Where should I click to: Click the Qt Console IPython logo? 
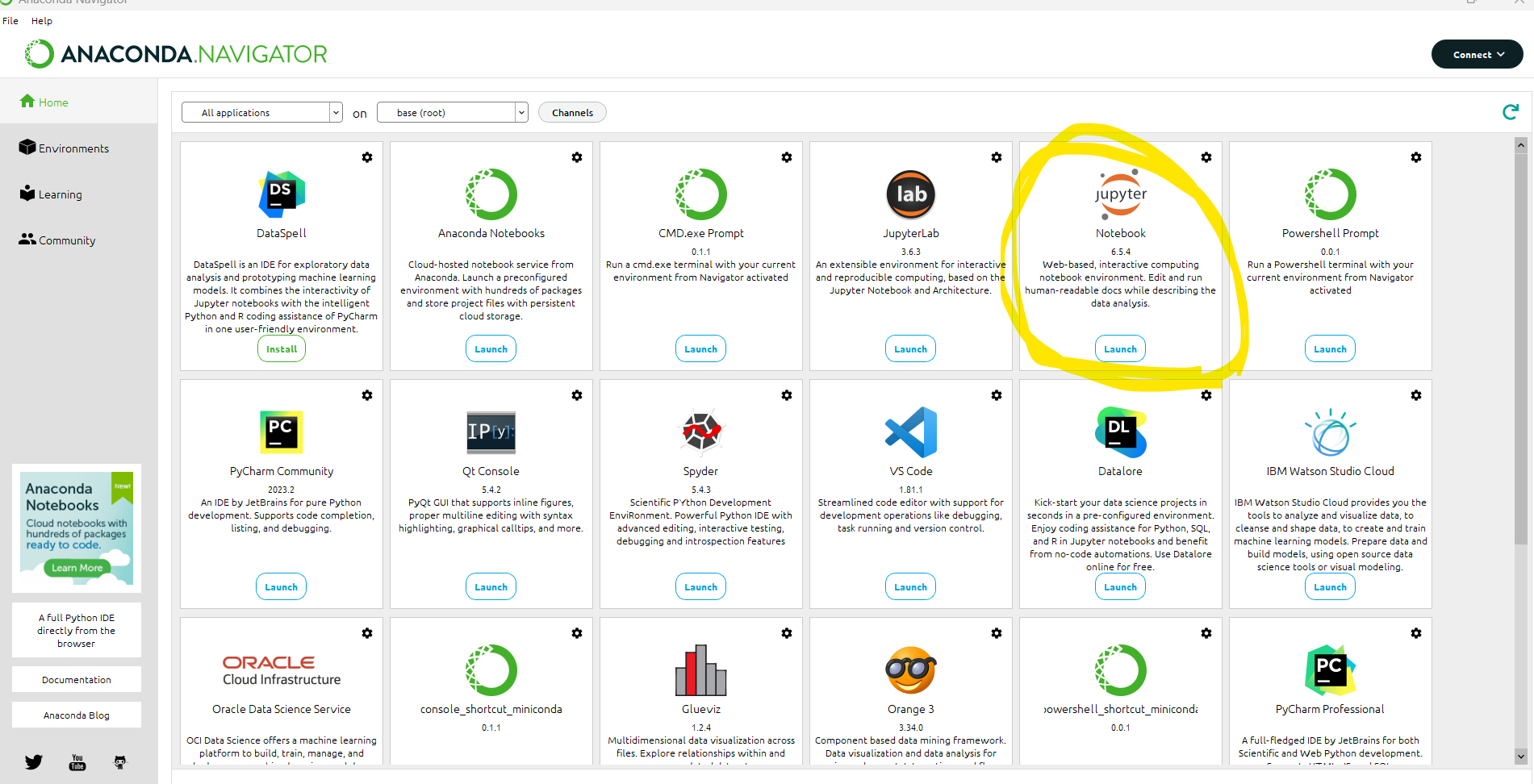pos(491,432)
